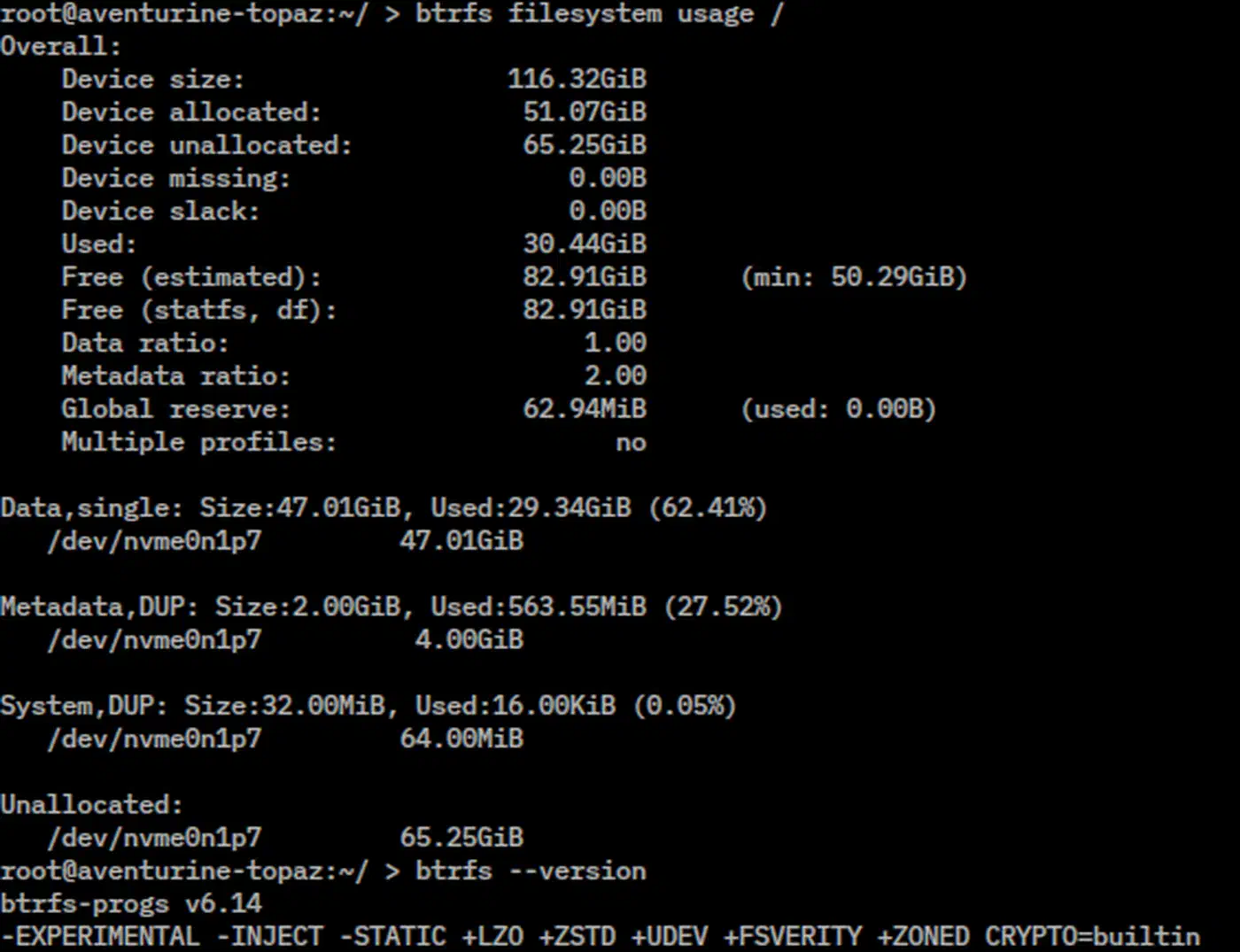The height and width of the screenshot is (952, 1240).
Task: Click the min: 50.29GiB text
Action: pyautogui.click(x=854, y=277)
